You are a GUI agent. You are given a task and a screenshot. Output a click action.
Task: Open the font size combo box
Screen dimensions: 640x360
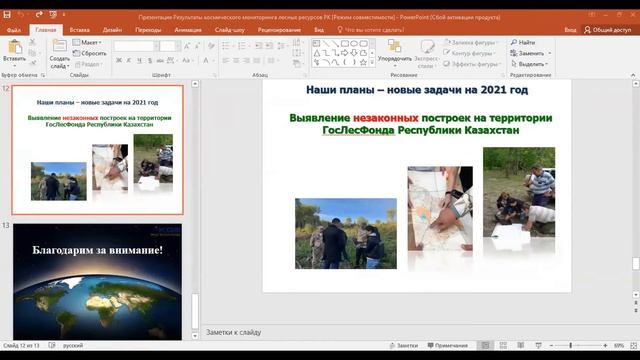[x=170, y=46]
